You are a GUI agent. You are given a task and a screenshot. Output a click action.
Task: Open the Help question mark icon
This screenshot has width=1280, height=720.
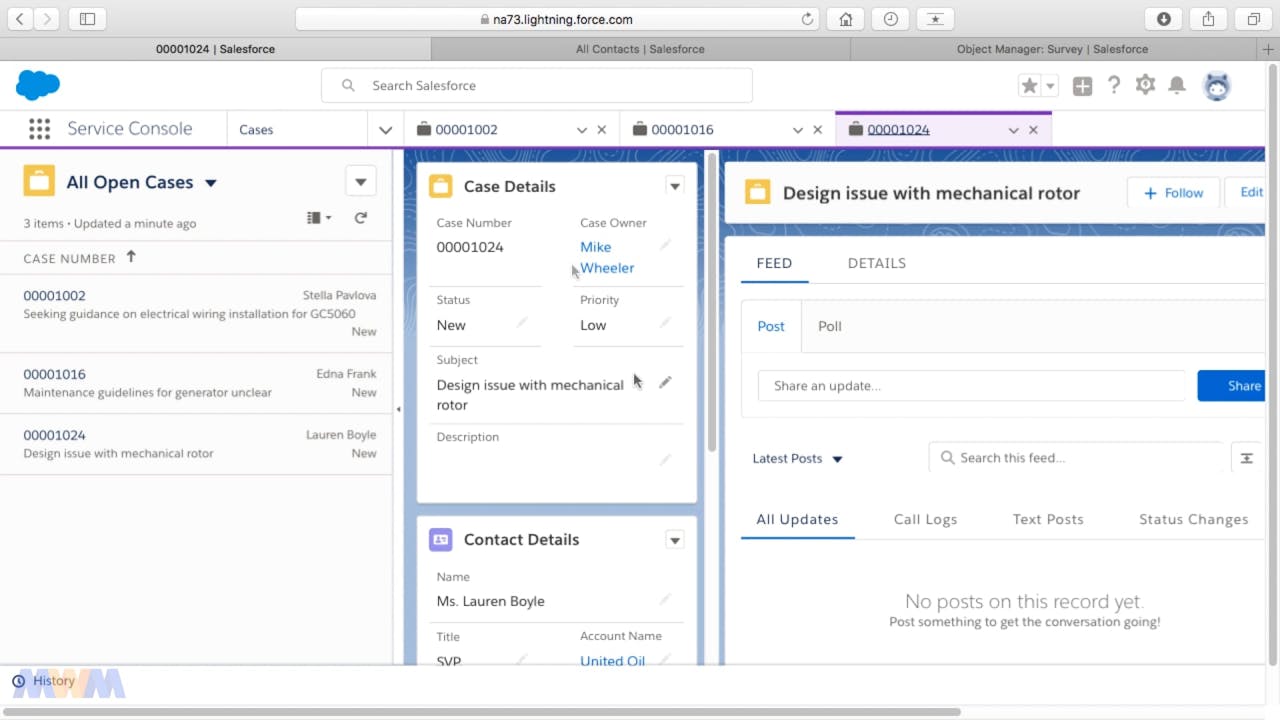[1114, 86]
